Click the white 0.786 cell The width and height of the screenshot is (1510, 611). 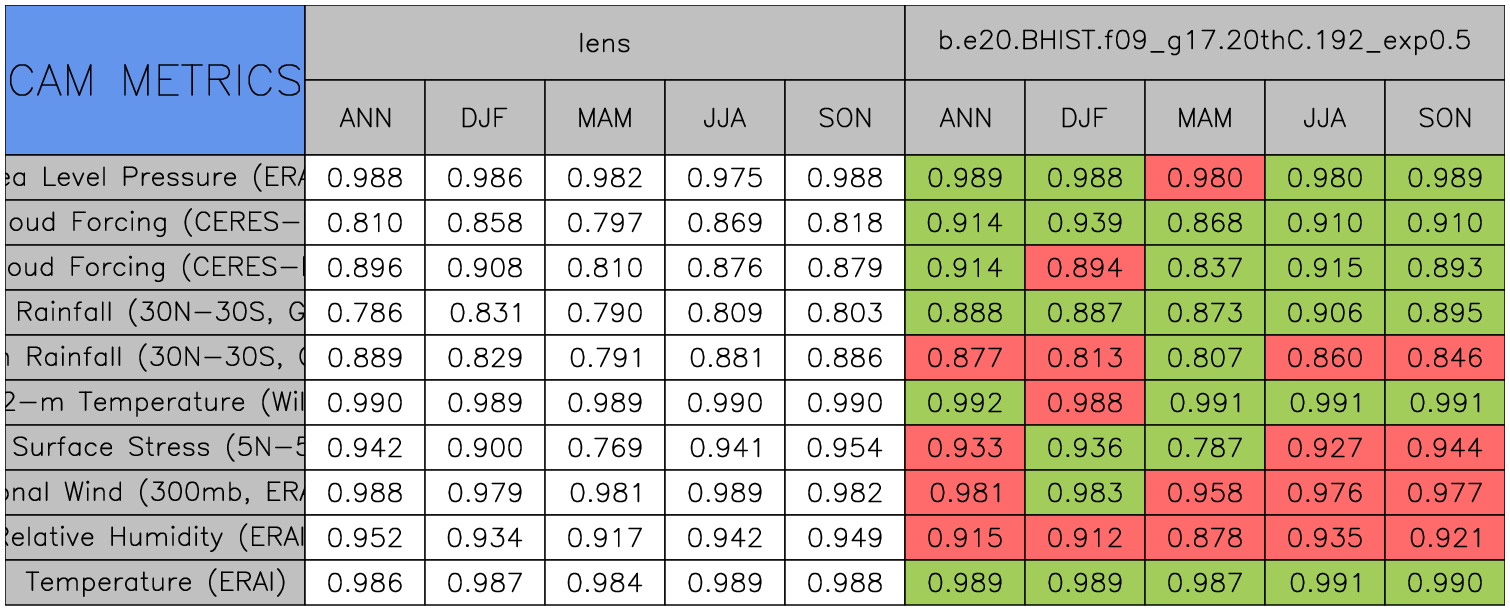pos(365,313)
